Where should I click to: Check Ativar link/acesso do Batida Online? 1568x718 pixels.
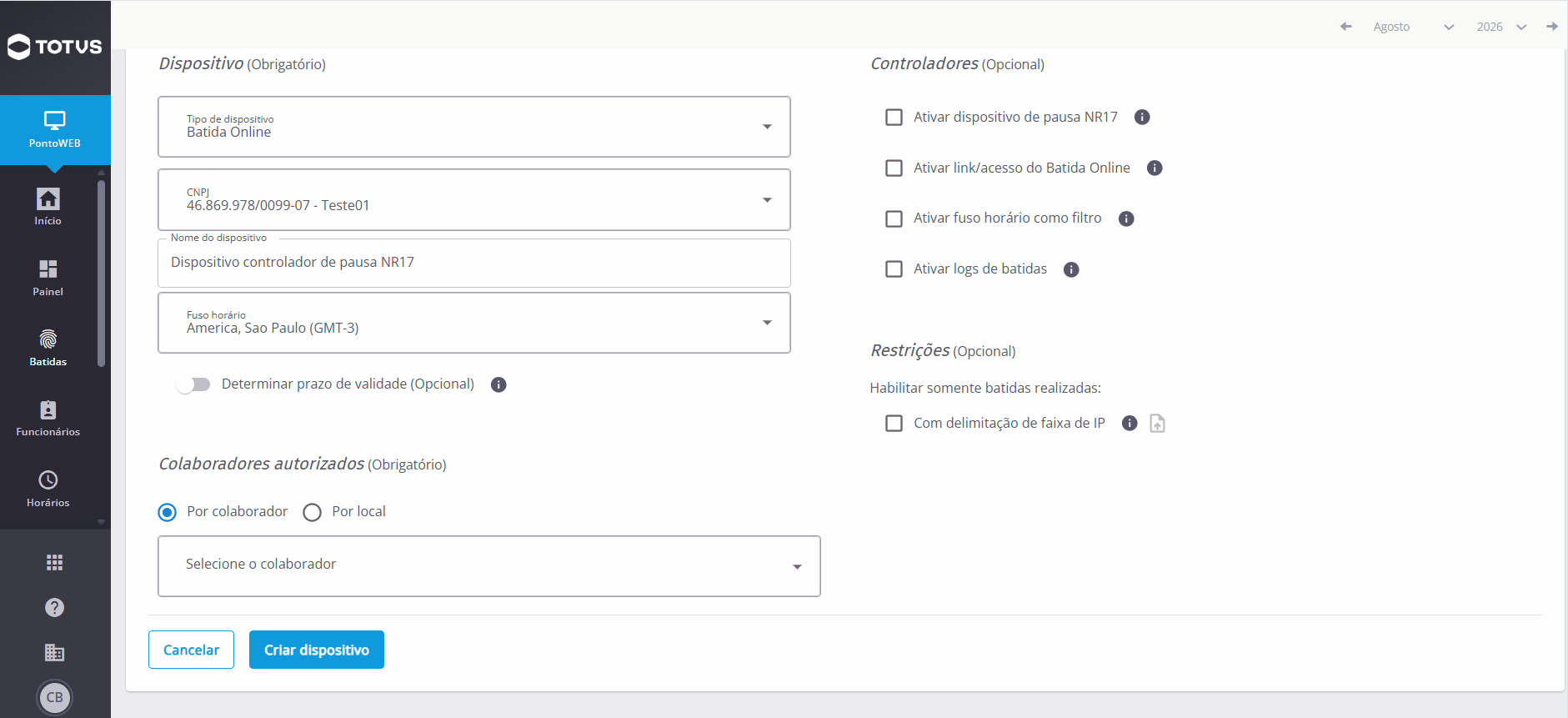click(894, 168)
